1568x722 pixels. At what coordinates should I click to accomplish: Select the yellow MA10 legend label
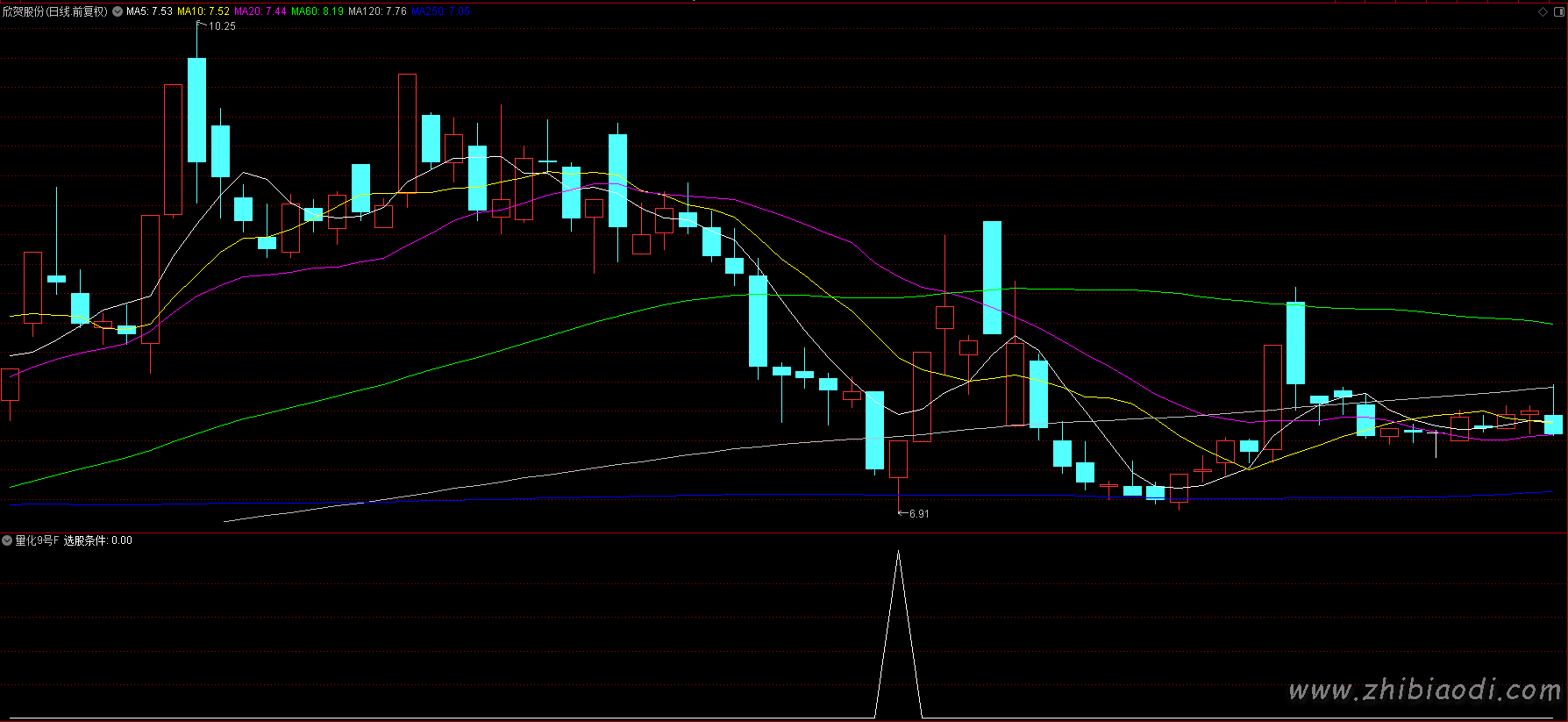pos(203,11)
